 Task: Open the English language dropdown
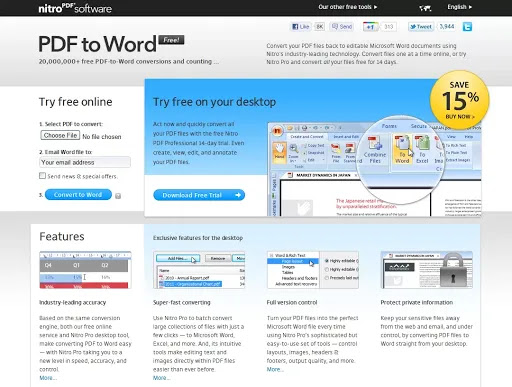(x=459, y=7)
